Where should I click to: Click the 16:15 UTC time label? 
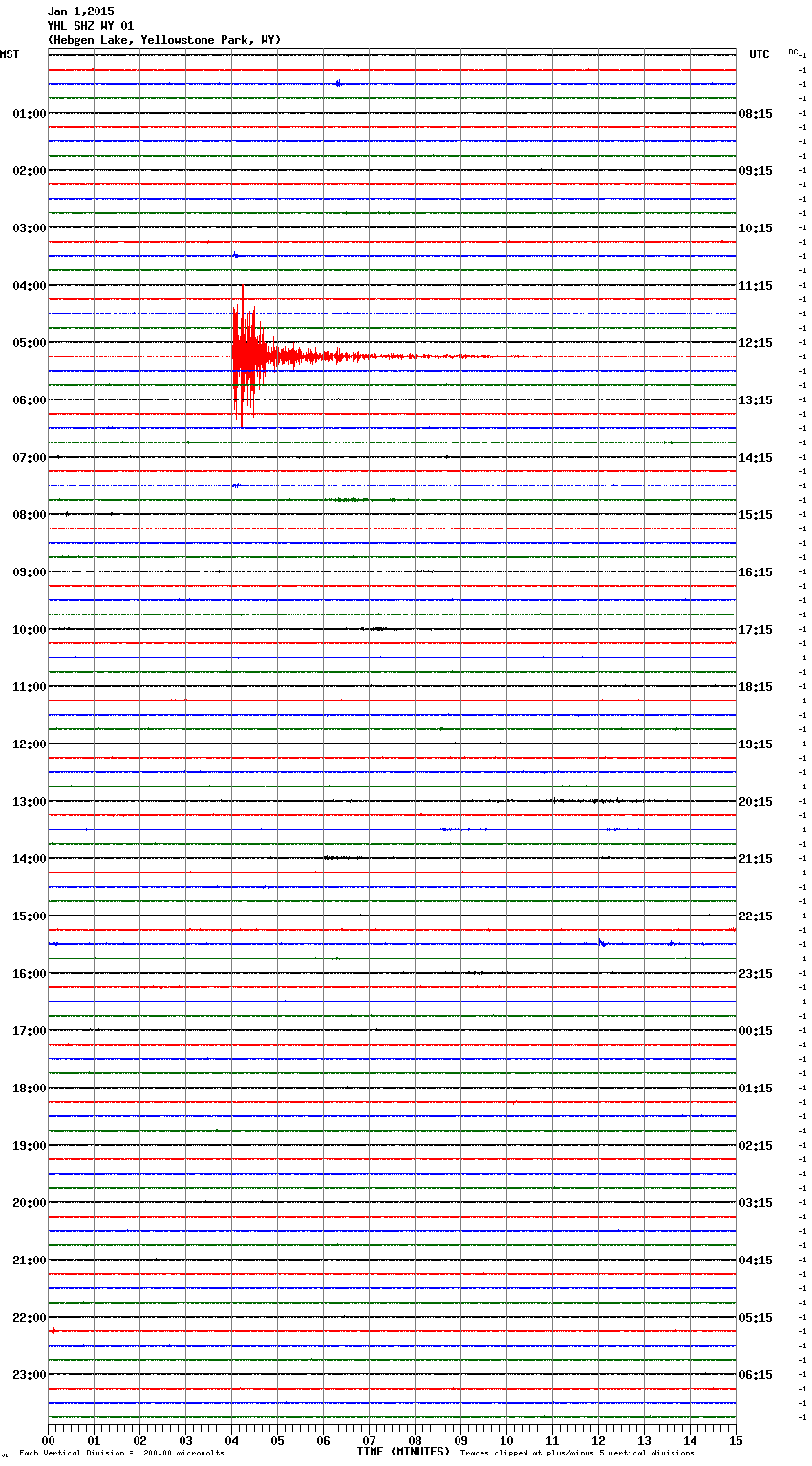click(x=756, y=572)
